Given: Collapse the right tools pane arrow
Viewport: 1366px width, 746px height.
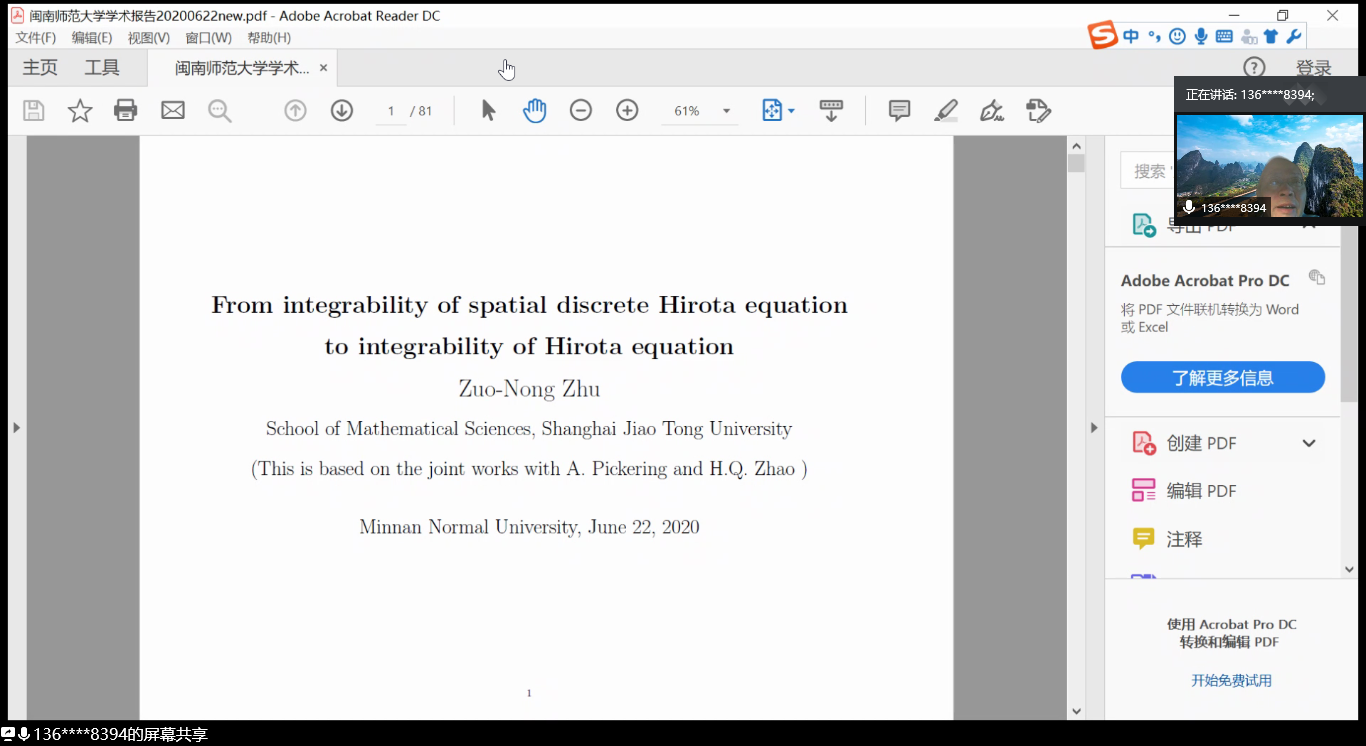Looking at the screenshot, I should [x=1094, y=428].
